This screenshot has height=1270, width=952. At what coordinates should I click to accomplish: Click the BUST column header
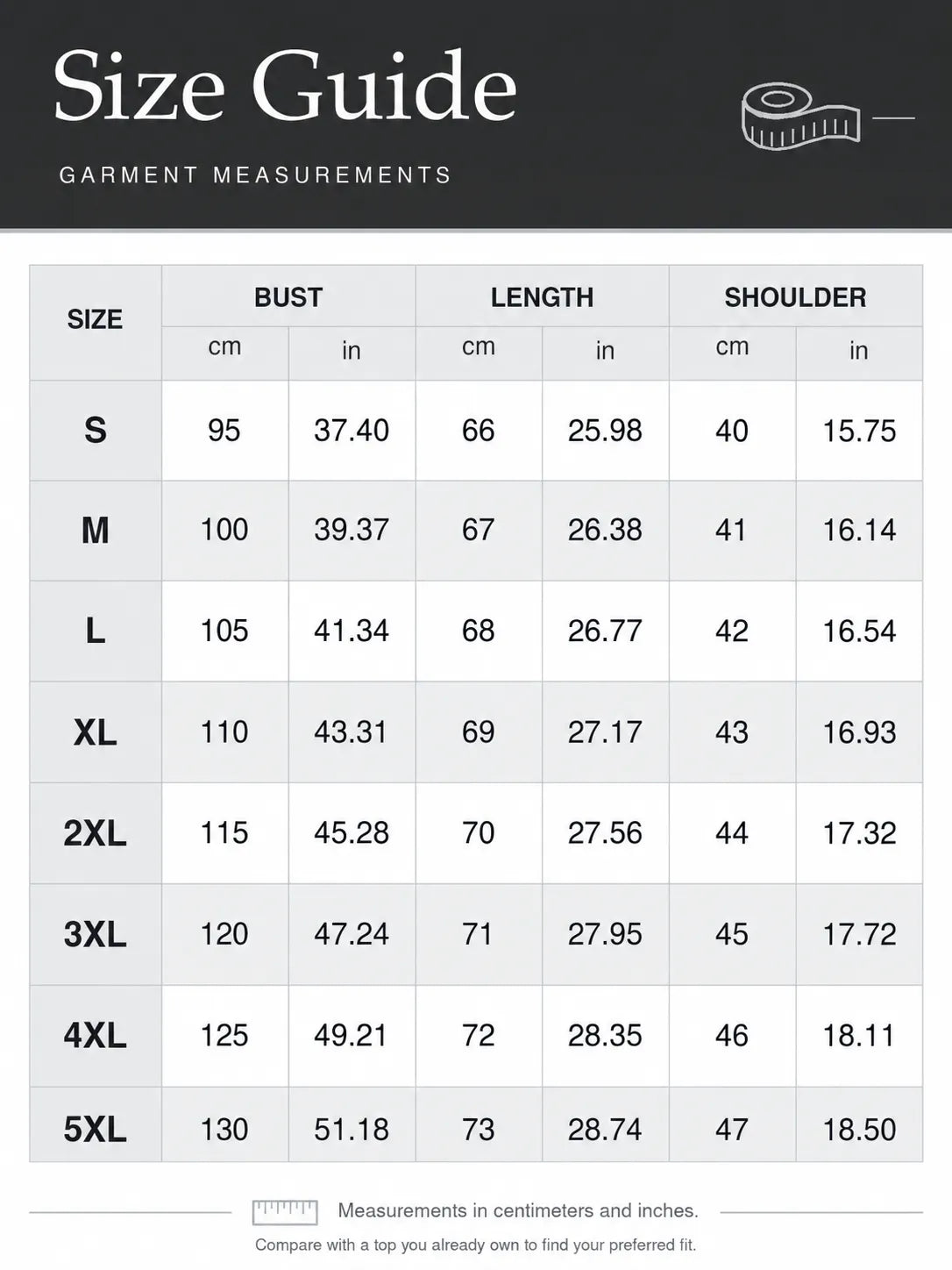point(288,297)
